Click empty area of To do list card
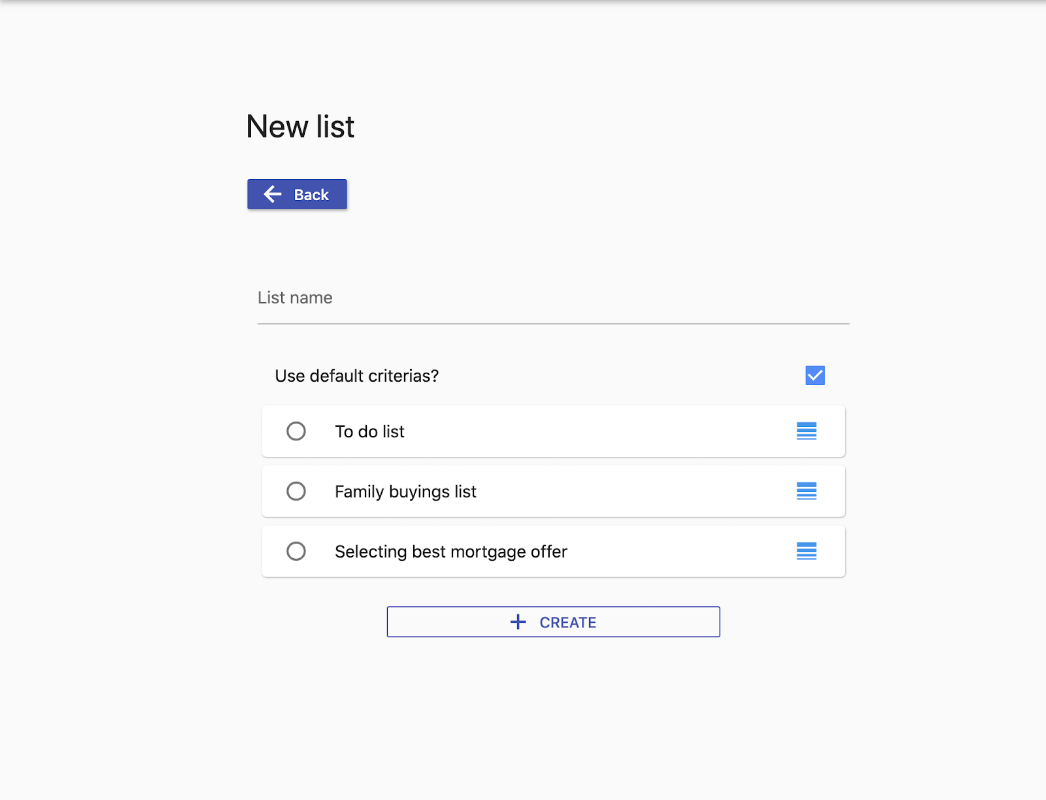 click(600, 432)
